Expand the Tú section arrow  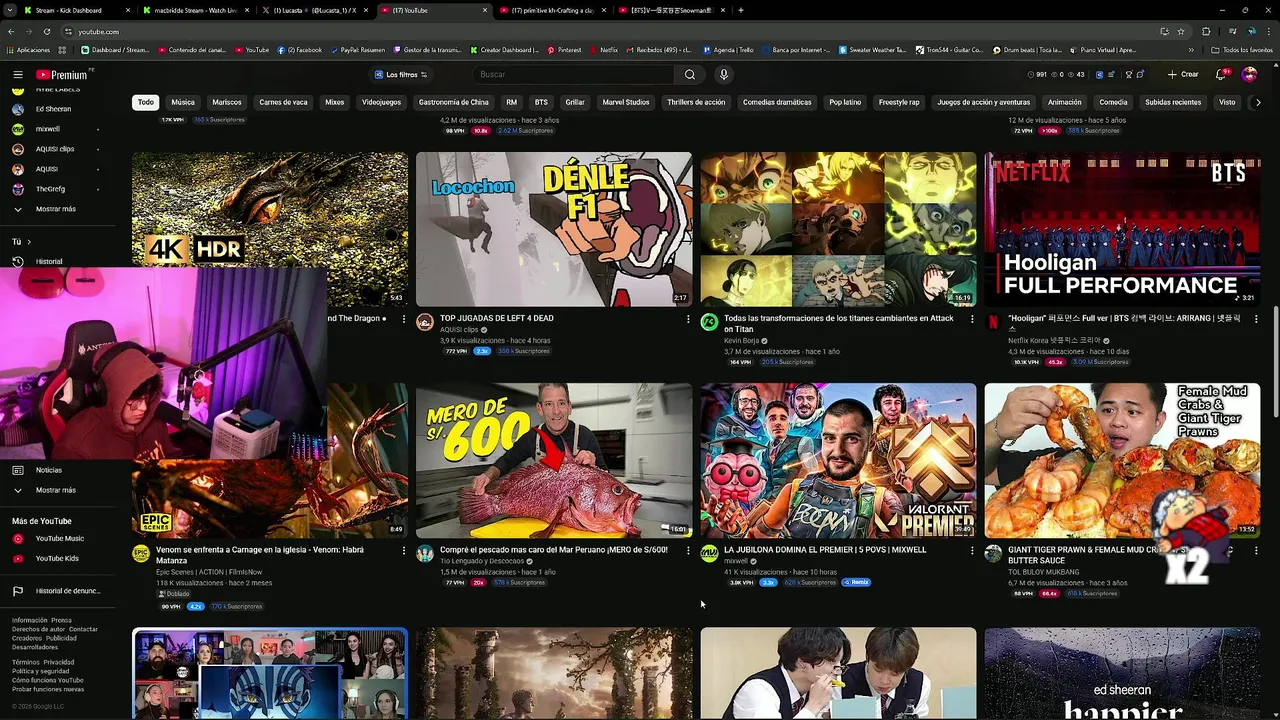pyautogui.click(x=29, y=241)
